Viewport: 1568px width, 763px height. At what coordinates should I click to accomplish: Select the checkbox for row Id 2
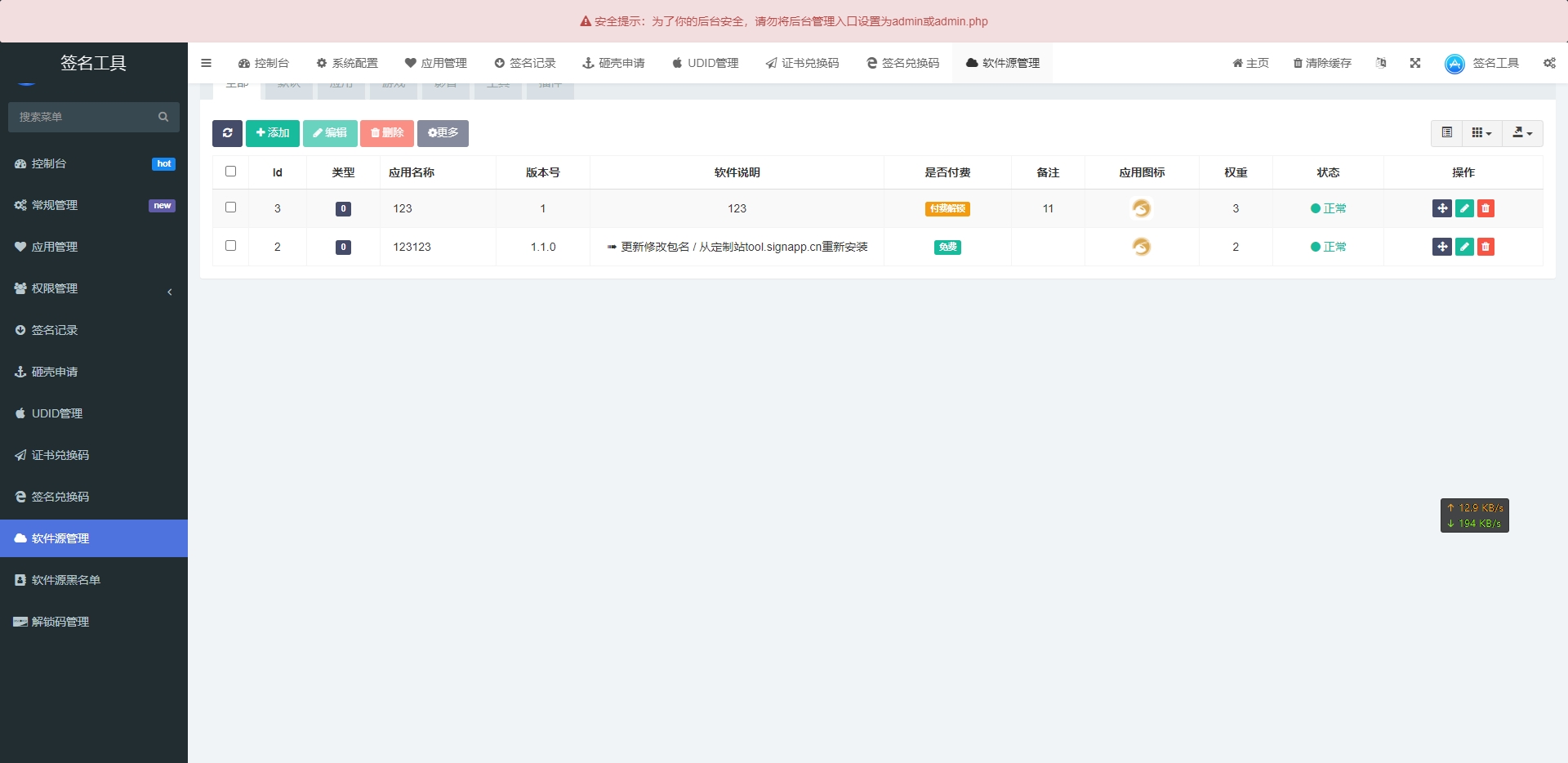[x=230, y=246]
